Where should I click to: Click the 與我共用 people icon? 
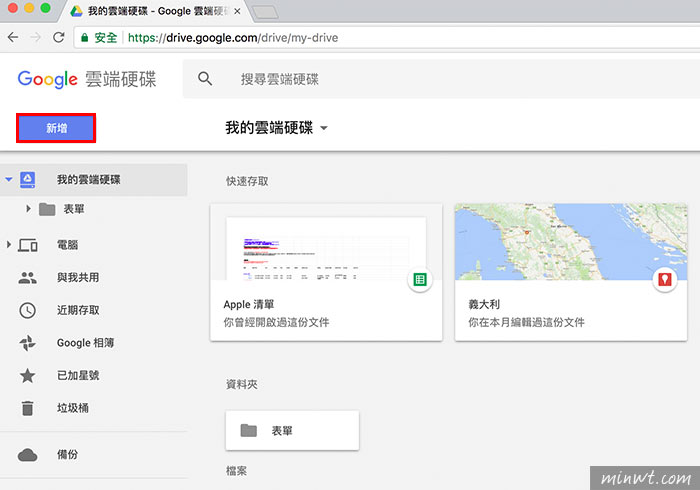(28, 278)
